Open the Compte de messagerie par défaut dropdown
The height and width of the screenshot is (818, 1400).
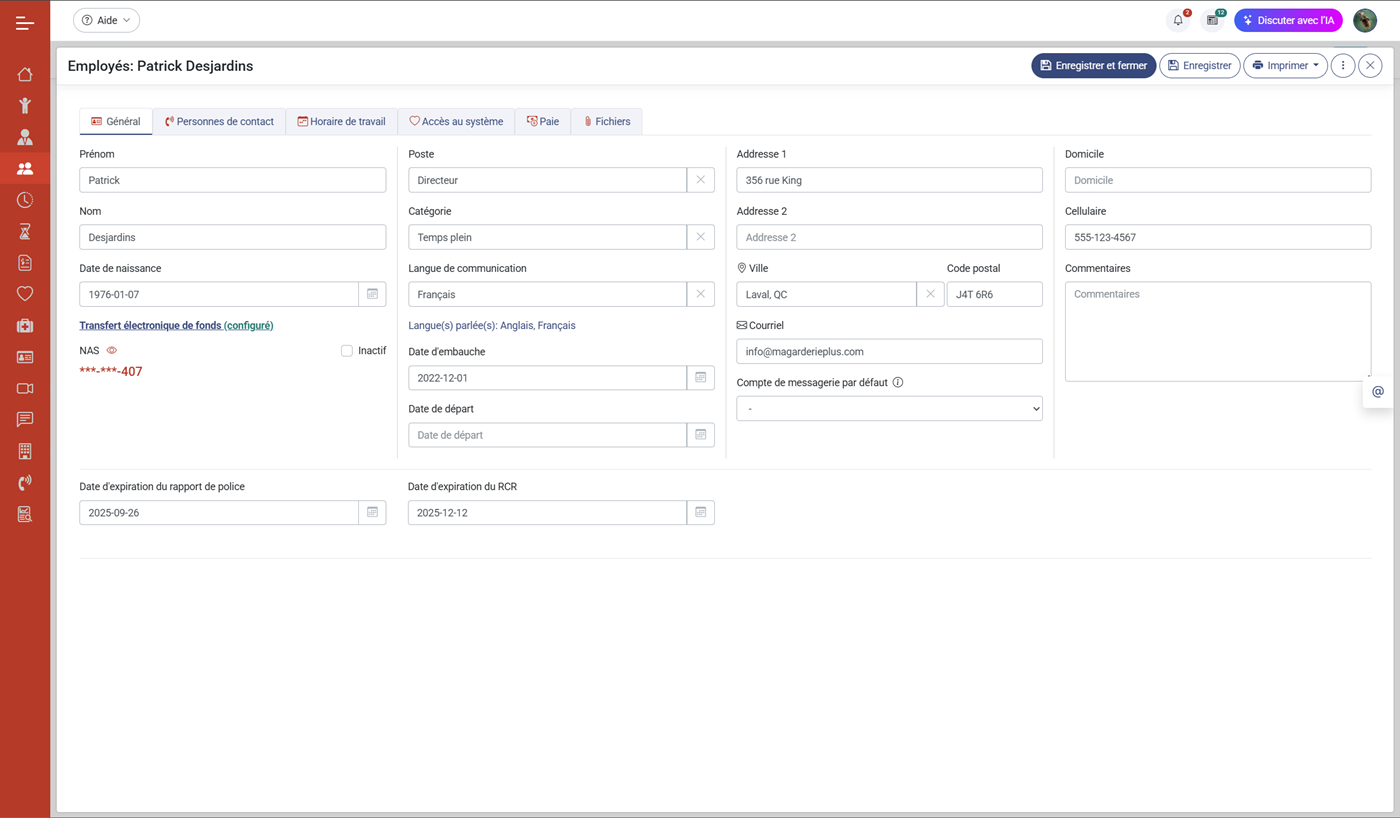coord(889,409)
